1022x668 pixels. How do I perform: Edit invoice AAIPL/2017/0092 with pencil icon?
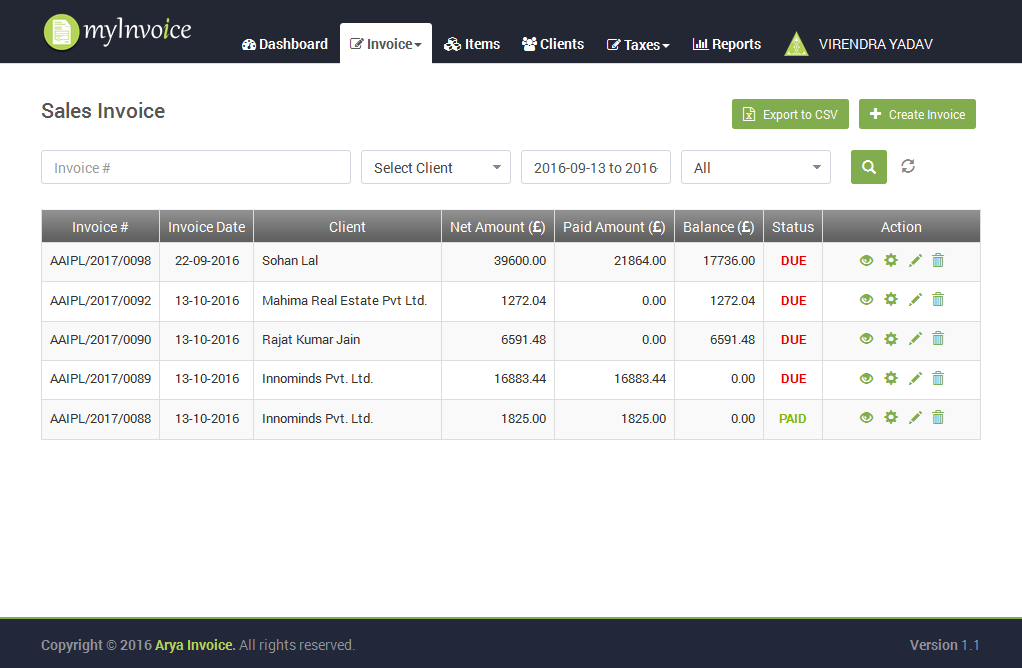pyautogui.click(x=915, y=300)
